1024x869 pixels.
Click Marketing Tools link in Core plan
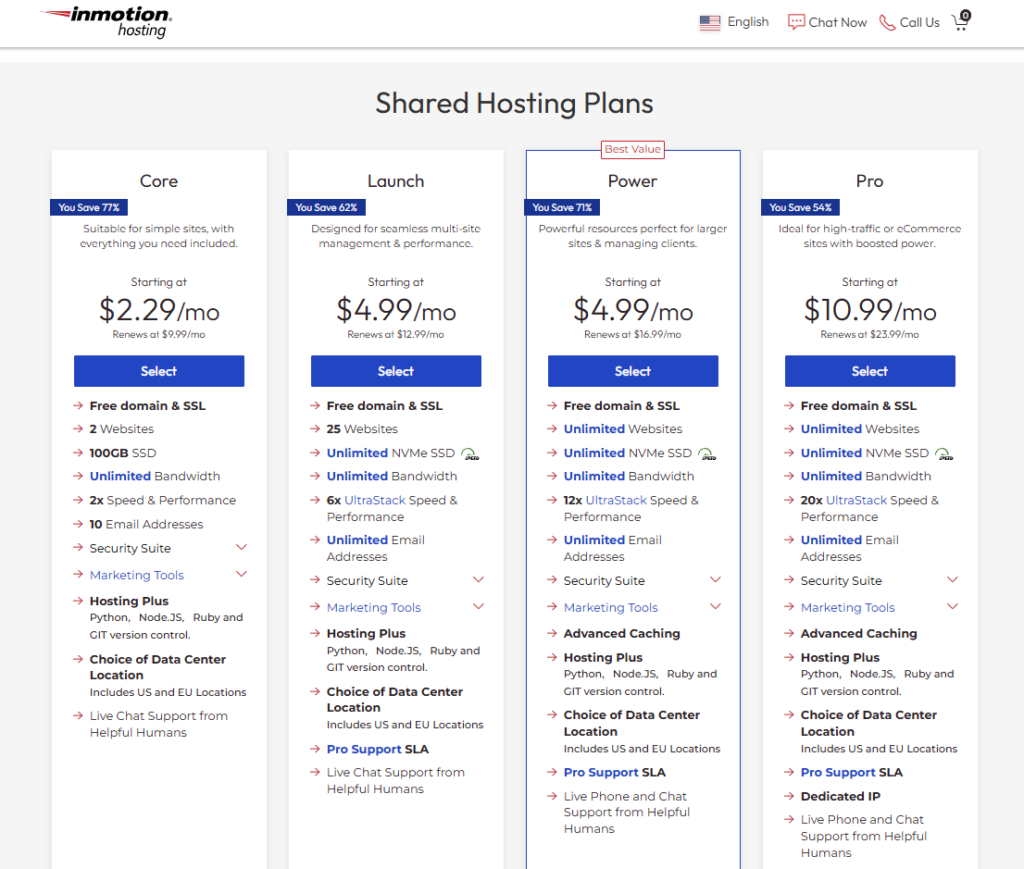(x=136, y=575)
